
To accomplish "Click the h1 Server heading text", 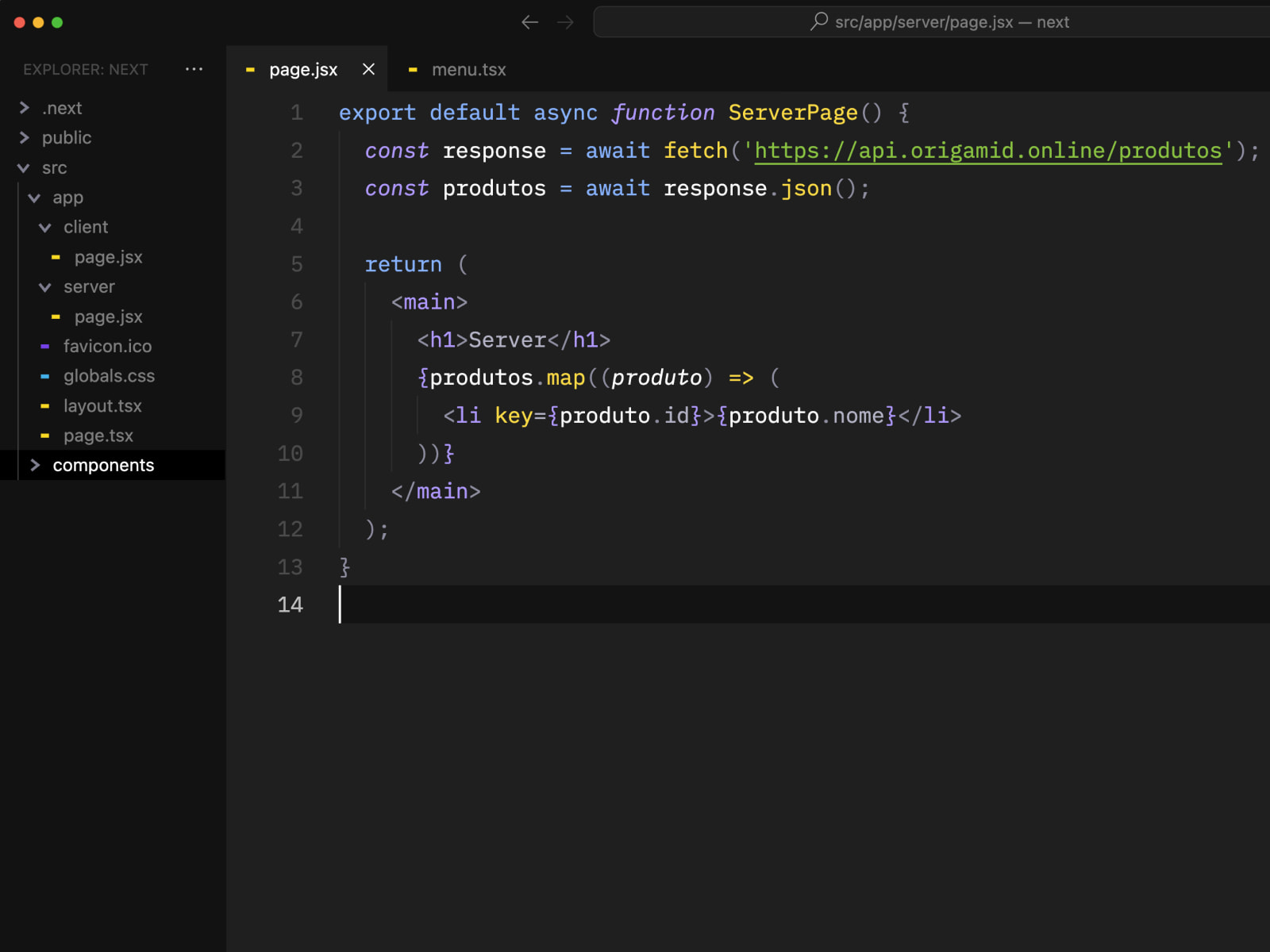I will click(x=508, y=340).
